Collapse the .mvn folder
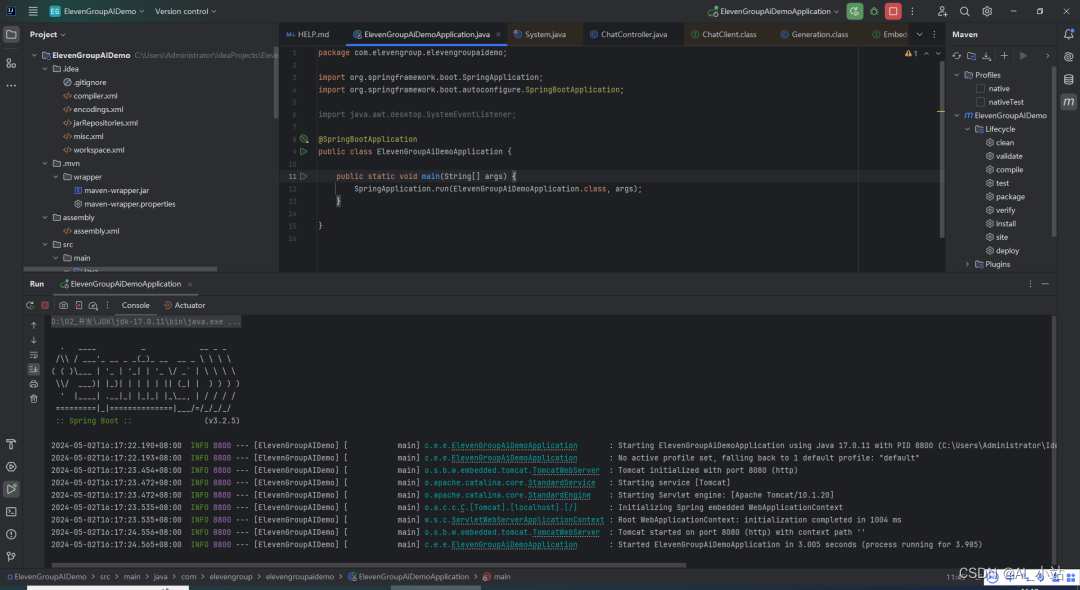Image resolution: width=1080 pixels, height=590 pixels. (45, 163)
